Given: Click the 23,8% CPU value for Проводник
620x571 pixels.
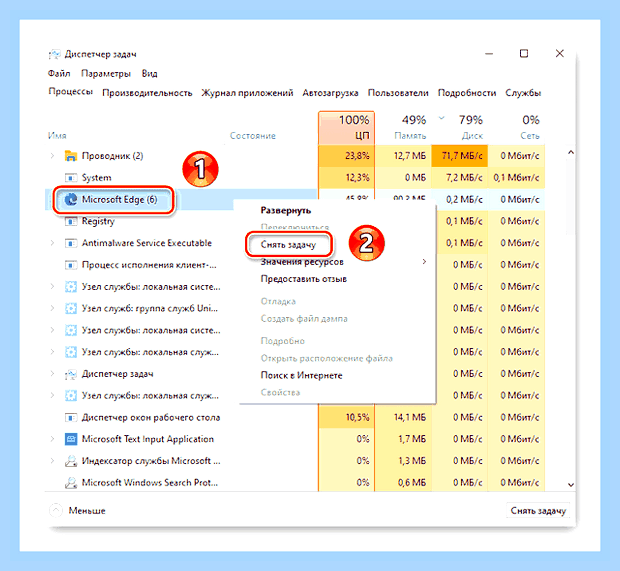Looking at the screenshot, I should click(357, 156).
